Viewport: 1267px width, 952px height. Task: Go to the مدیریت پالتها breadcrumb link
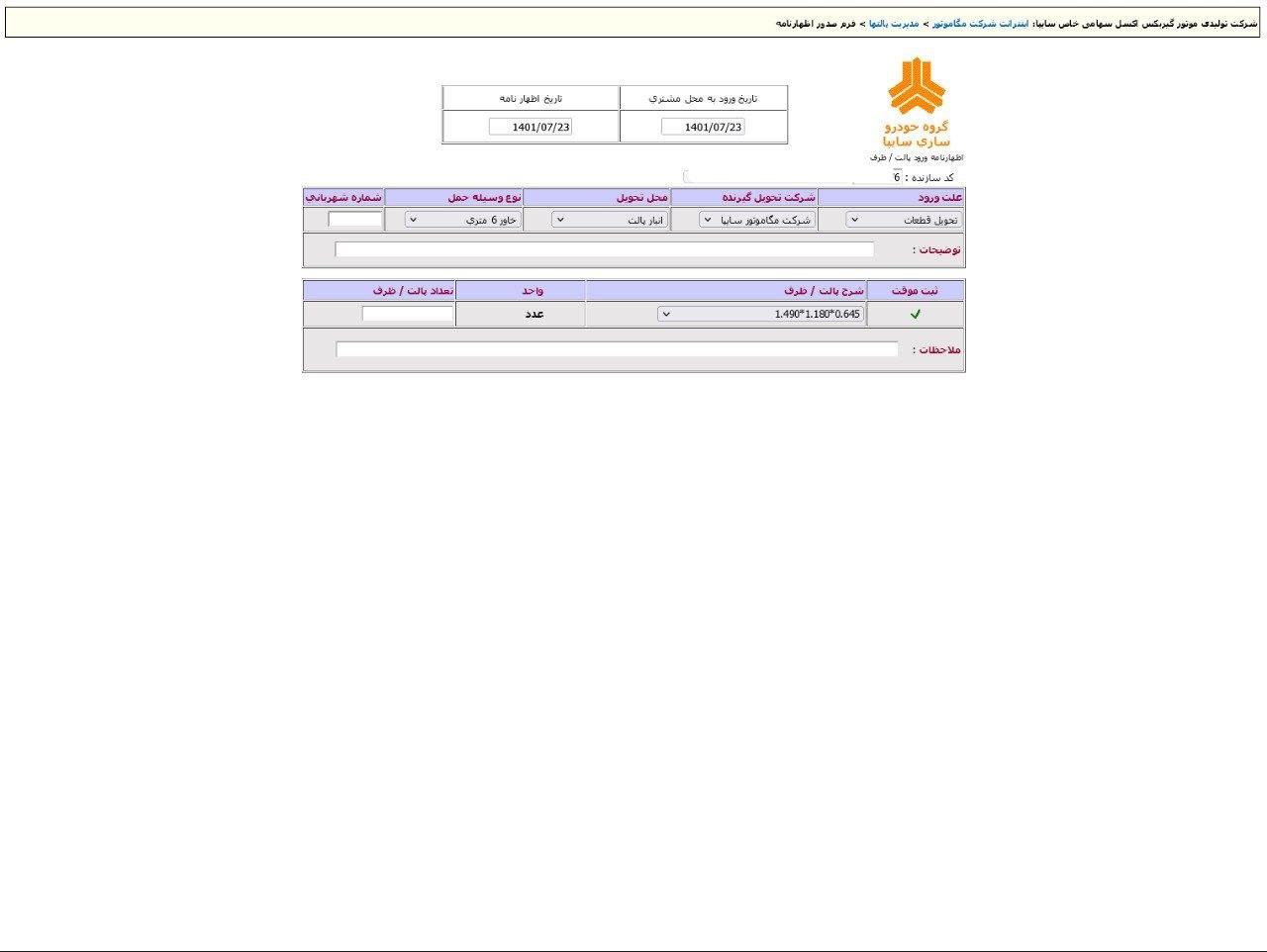click(894, 23)
